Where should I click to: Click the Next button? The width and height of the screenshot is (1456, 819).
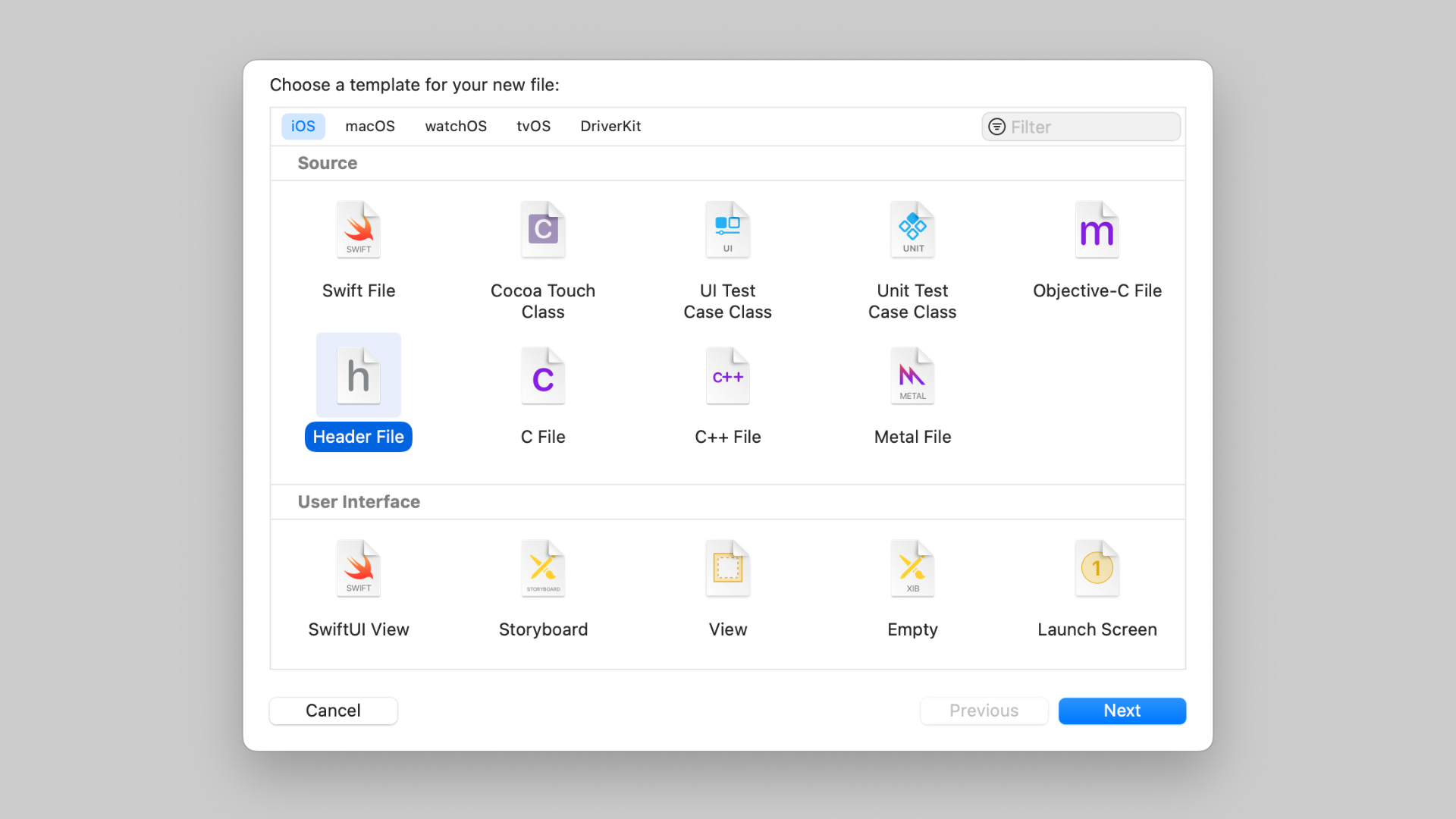pyautogui.click(x=1122, y=711)
